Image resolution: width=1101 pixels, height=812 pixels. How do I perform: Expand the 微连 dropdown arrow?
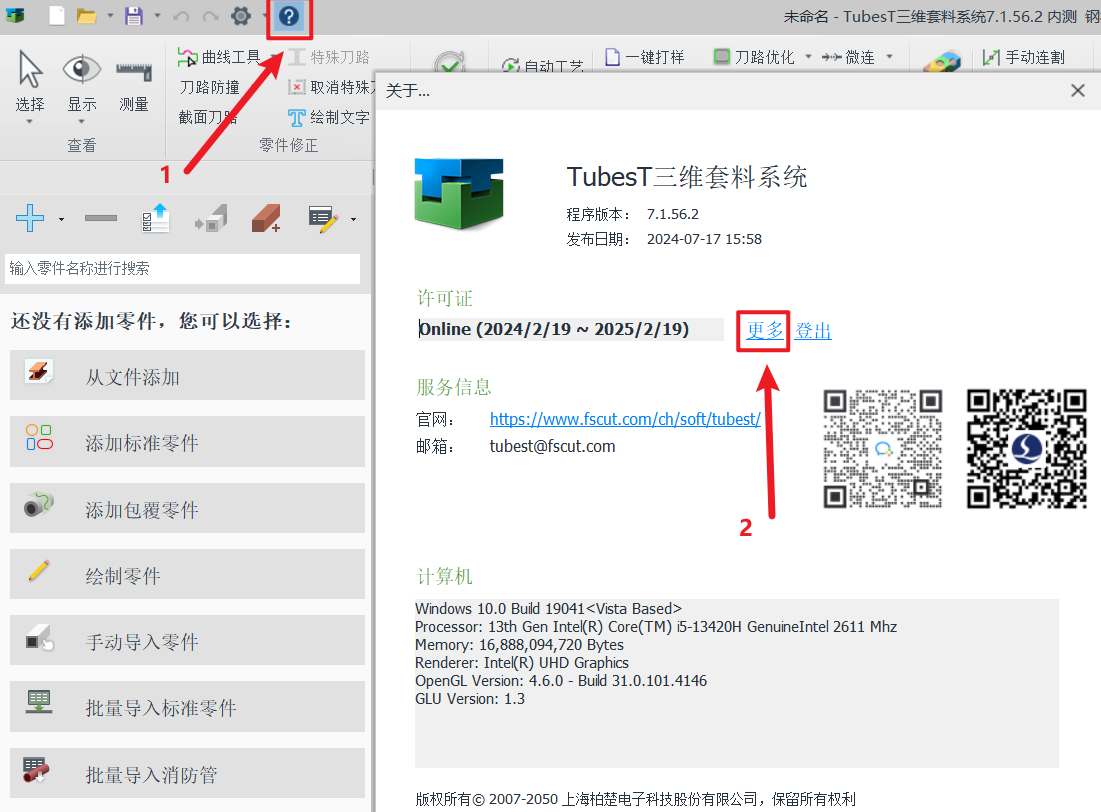(890, 56)
